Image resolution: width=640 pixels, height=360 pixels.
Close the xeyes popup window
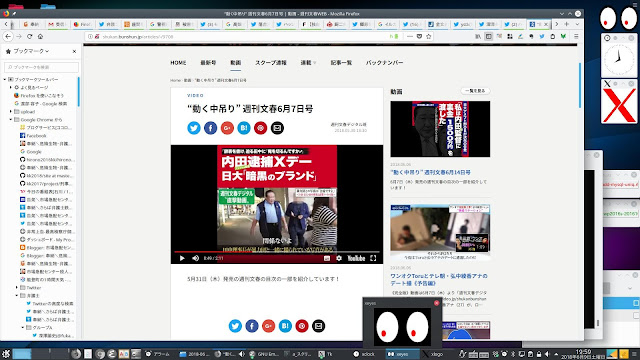pos(436,303)
